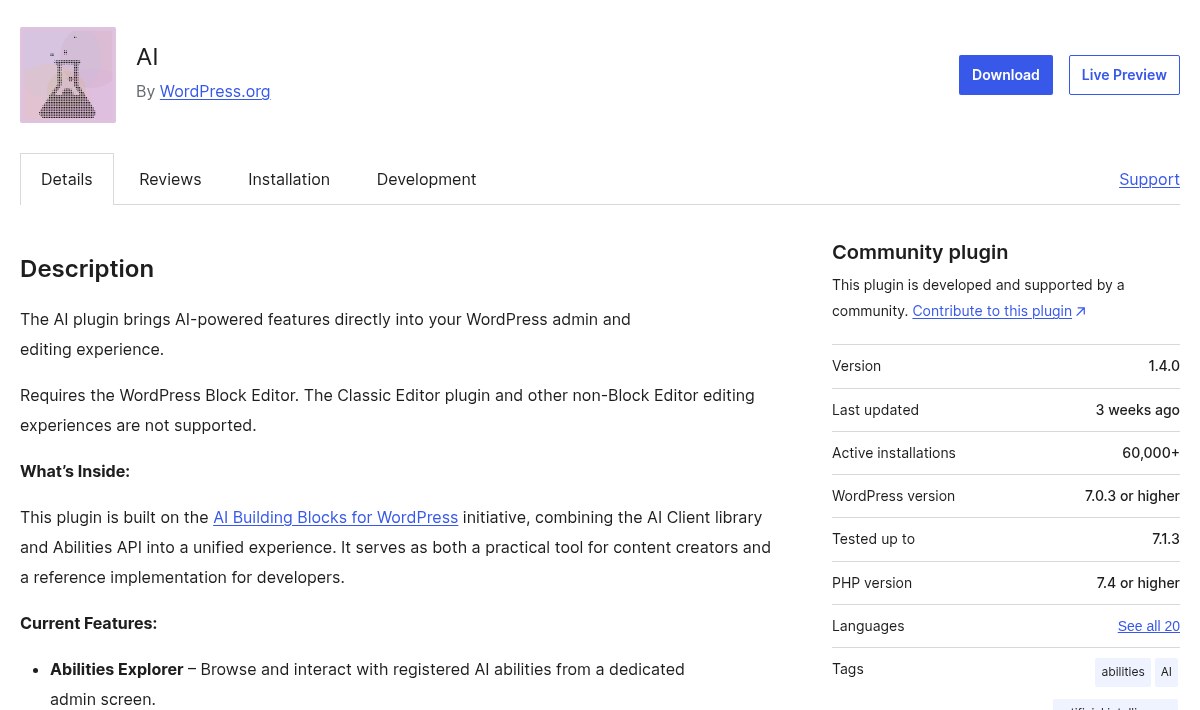This screenshot has width=1200, height=710.
Task: Download the AI plugin
Action: [x=1006, y=75]
